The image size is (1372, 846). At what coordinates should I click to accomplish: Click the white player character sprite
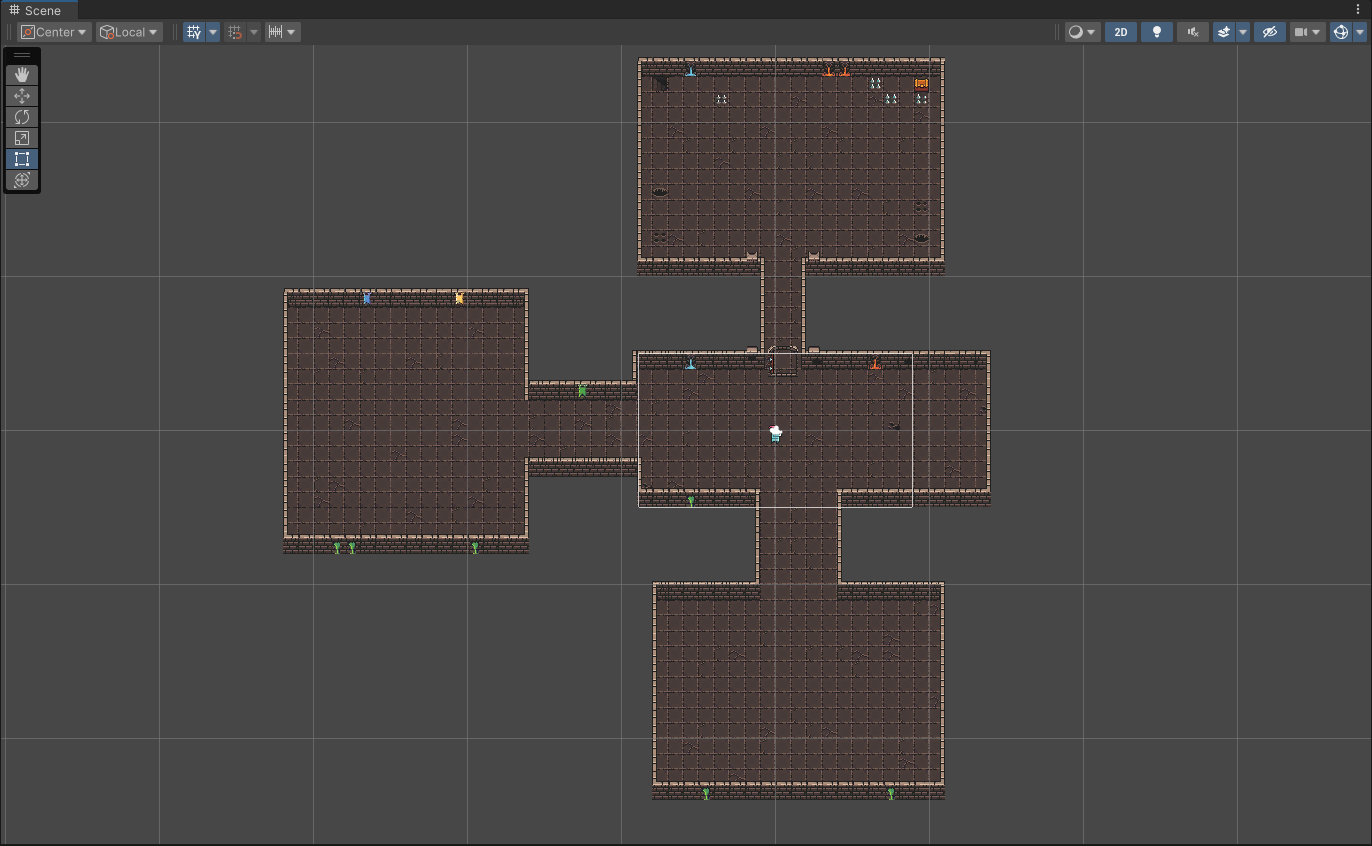(775, 433)
